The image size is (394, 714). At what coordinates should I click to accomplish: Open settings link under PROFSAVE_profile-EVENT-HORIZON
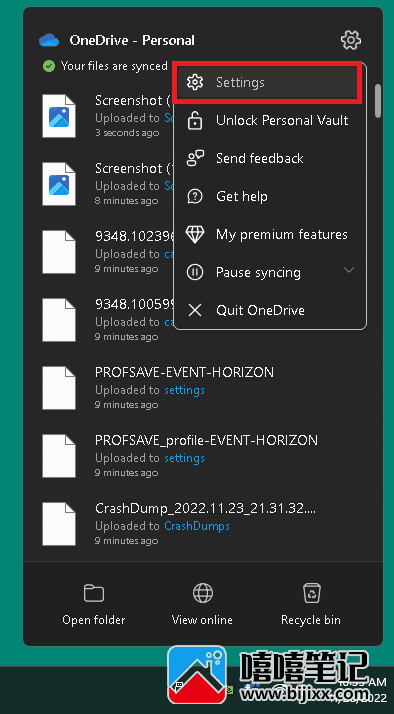tap(184, 458)
